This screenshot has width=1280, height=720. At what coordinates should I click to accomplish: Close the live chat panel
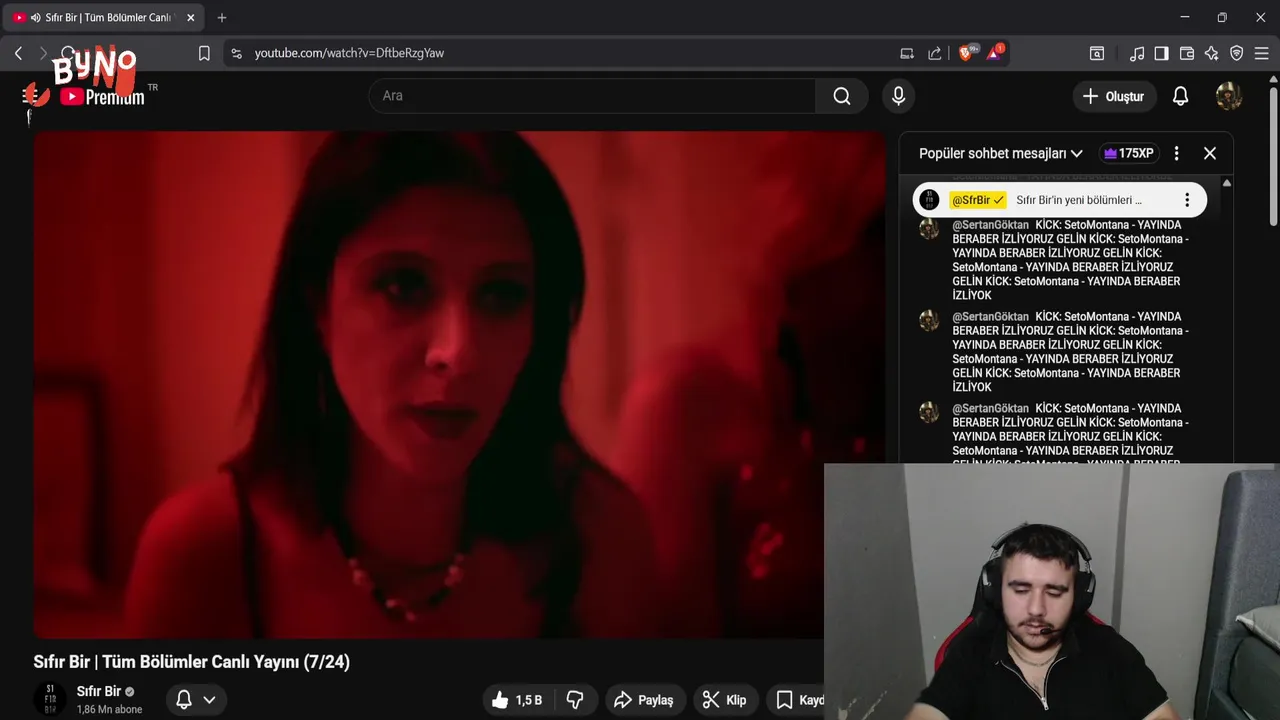coord(1210,153)
